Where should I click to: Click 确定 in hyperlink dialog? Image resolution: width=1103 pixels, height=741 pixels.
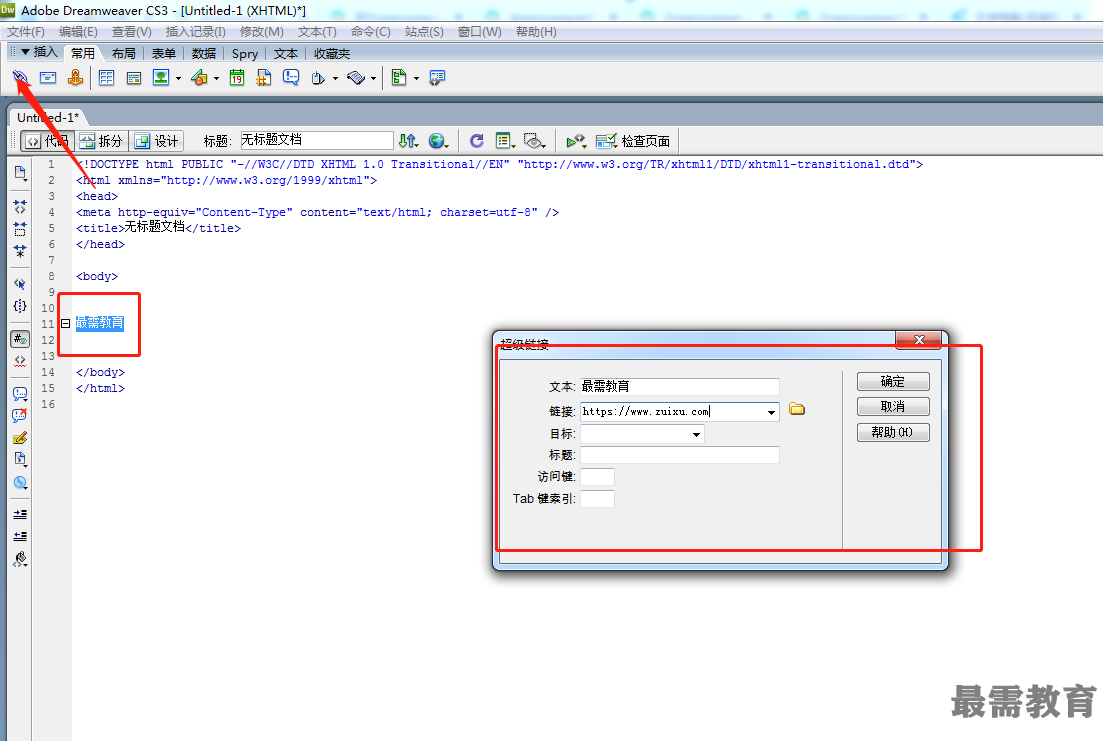point(893,381)
